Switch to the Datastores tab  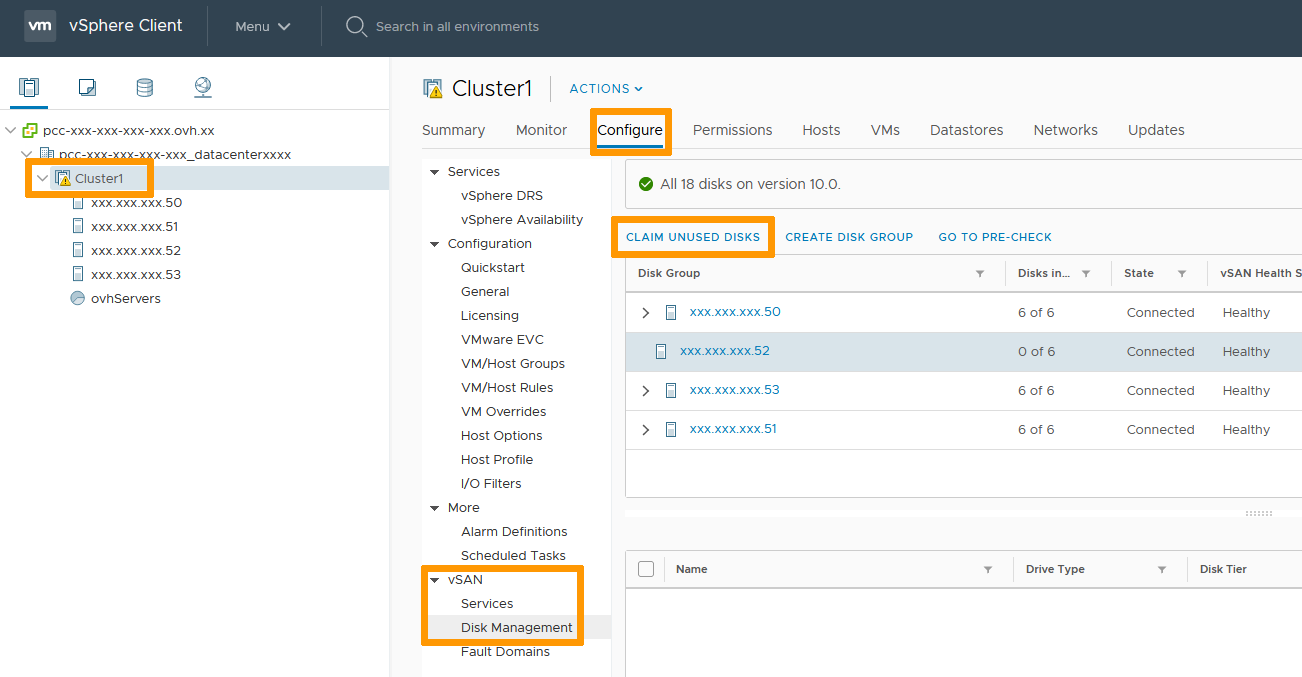pos(966,130)
